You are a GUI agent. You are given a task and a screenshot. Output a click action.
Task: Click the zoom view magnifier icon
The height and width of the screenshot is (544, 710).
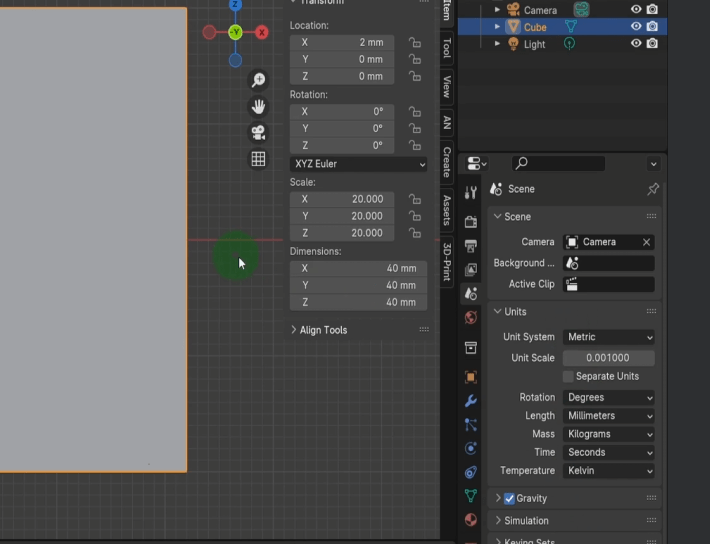(x=258, y=80)
